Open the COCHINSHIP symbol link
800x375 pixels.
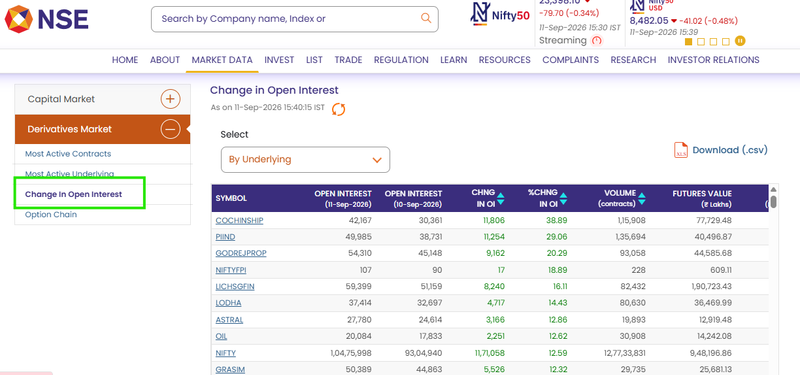click(239, 220)
